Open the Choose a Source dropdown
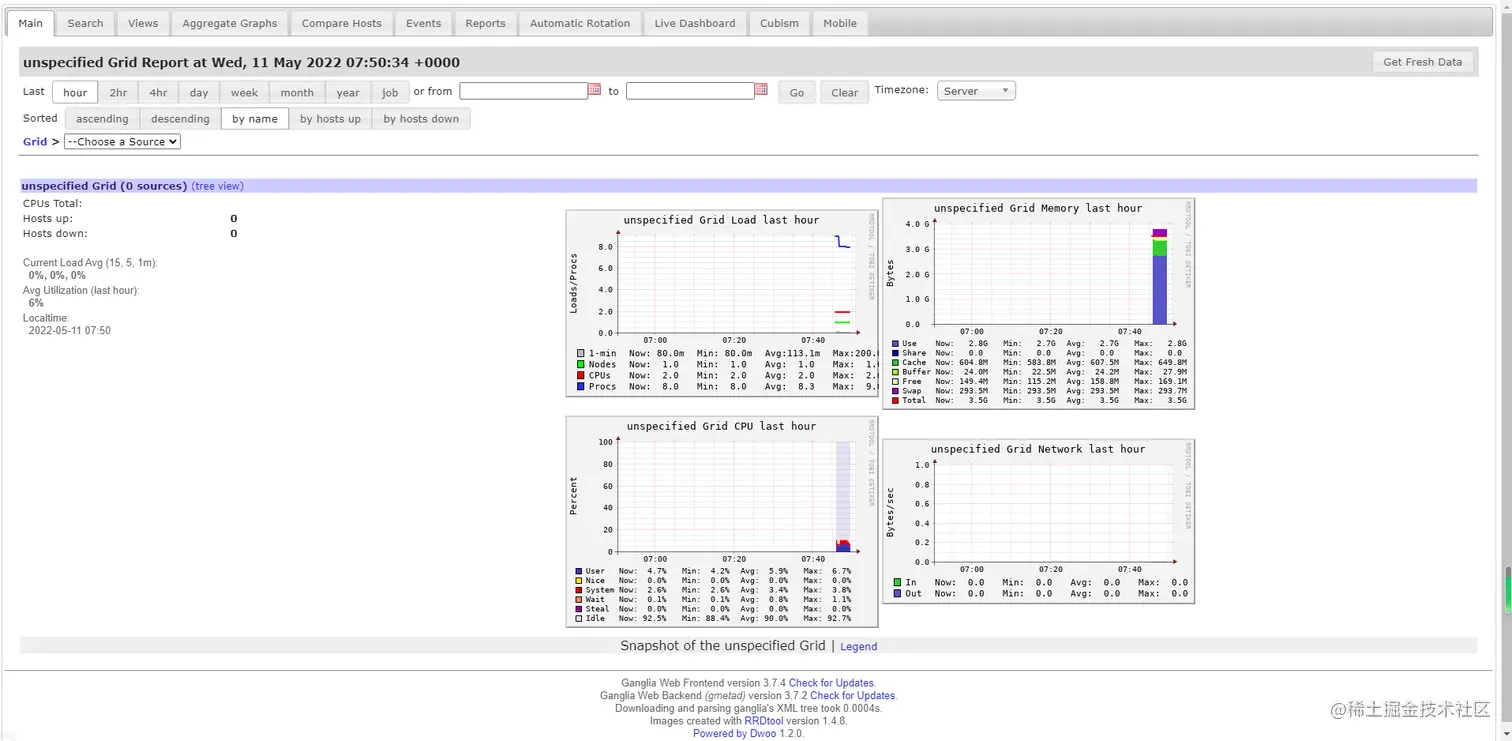Viewport: 1512px width, 741px height. (x=122, y=142)
